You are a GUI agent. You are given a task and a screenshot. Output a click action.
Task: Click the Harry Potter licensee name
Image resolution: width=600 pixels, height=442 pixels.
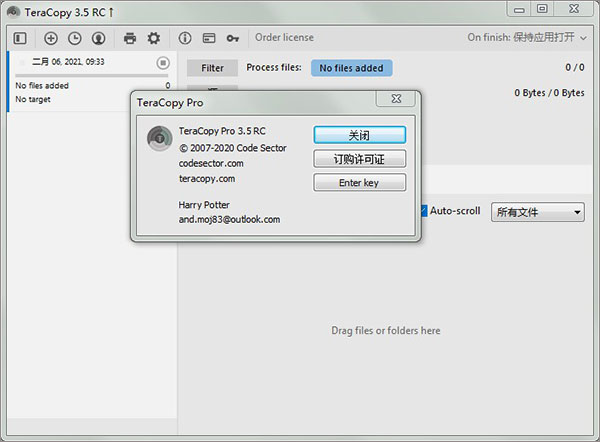(204, 205)
